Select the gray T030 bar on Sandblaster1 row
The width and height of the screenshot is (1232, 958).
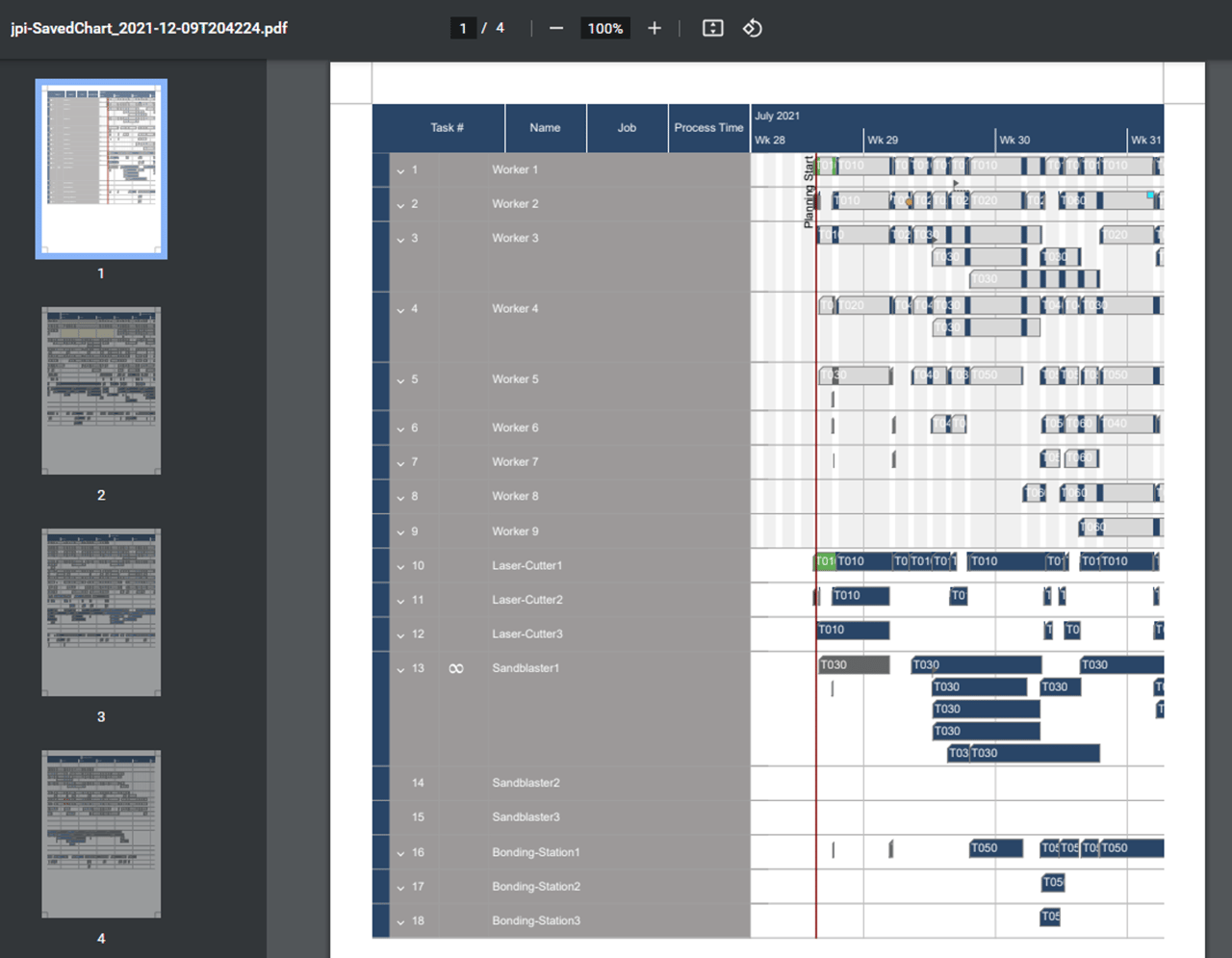tap(853, 663)
